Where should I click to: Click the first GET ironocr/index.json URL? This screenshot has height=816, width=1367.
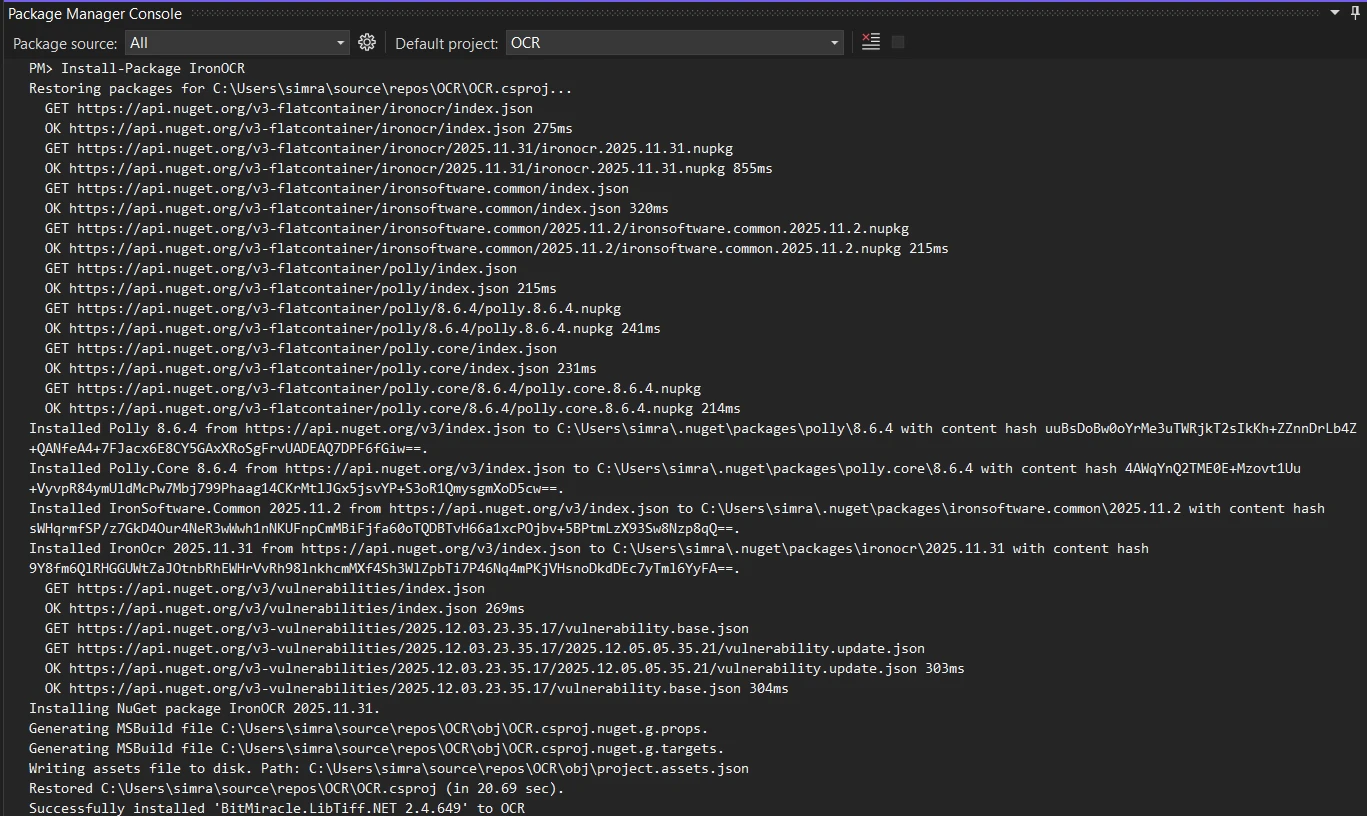(304, 108)
